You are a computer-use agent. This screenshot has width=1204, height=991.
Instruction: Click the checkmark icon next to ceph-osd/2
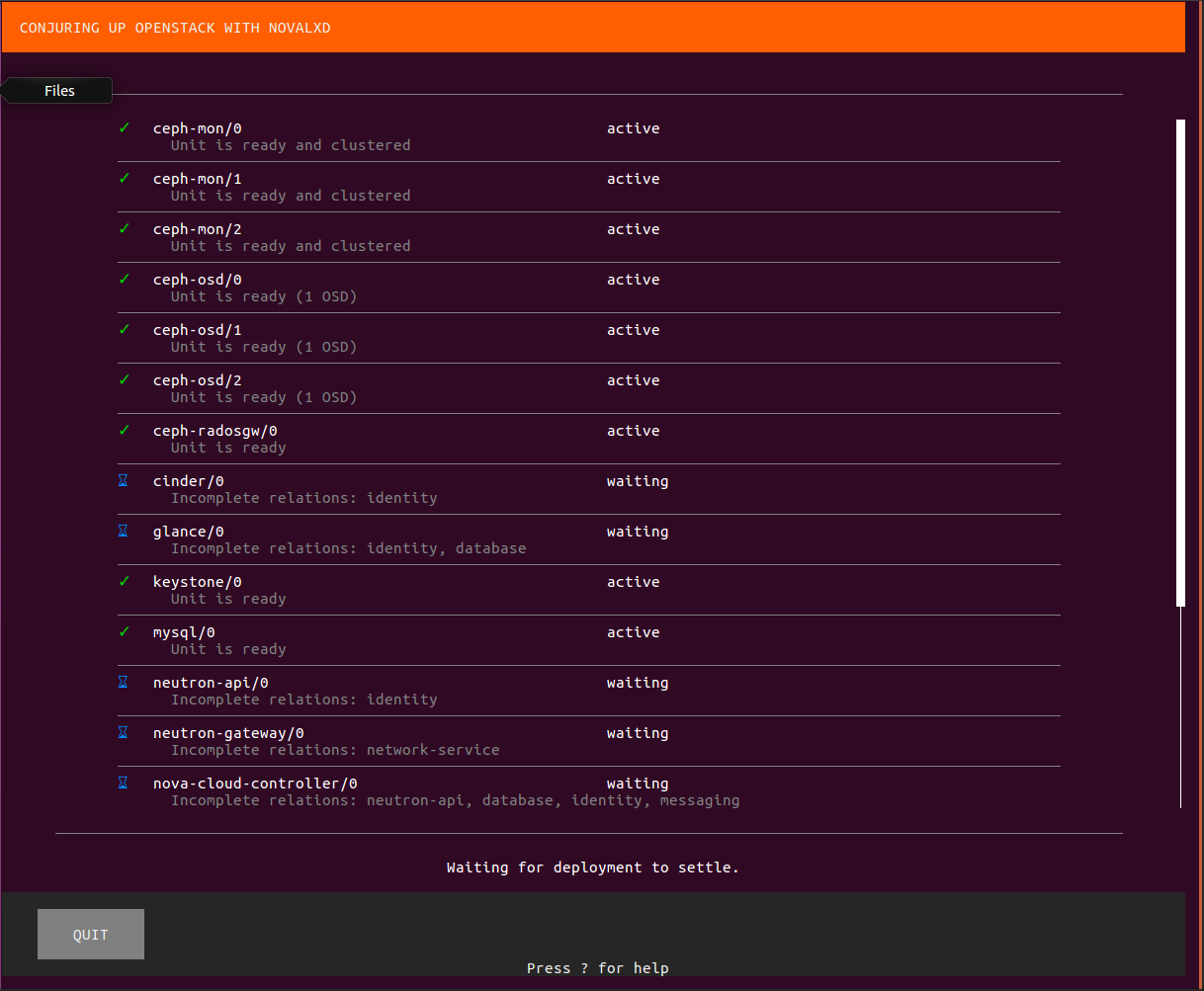point(124,379)
